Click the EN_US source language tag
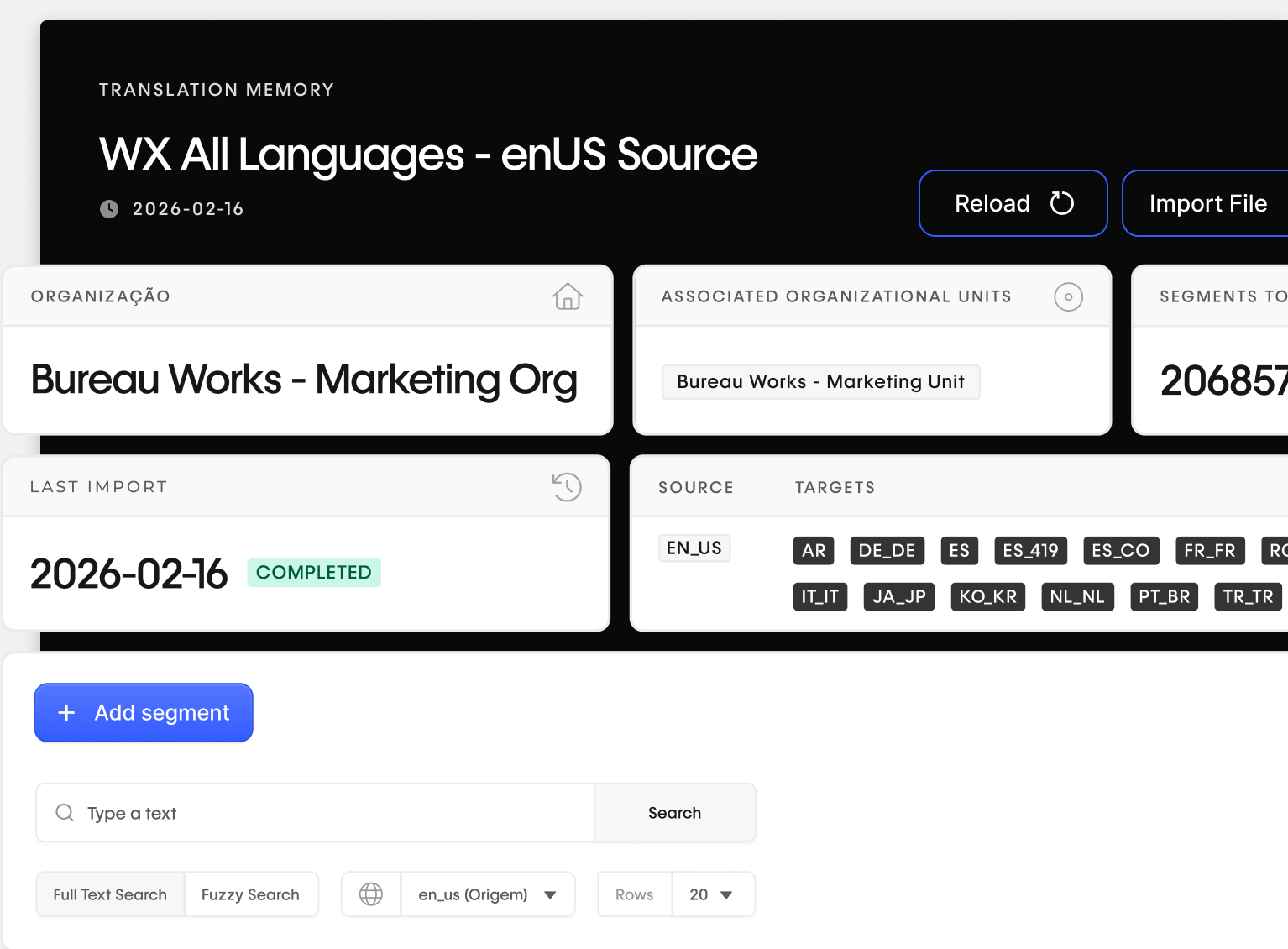This screenshot has height=949, width=1288. click(x=694, y=548)
